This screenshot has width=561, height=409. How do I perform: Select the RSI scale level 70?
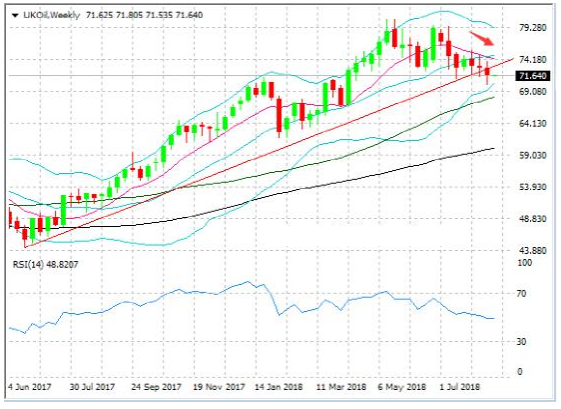tap(522, 293)
